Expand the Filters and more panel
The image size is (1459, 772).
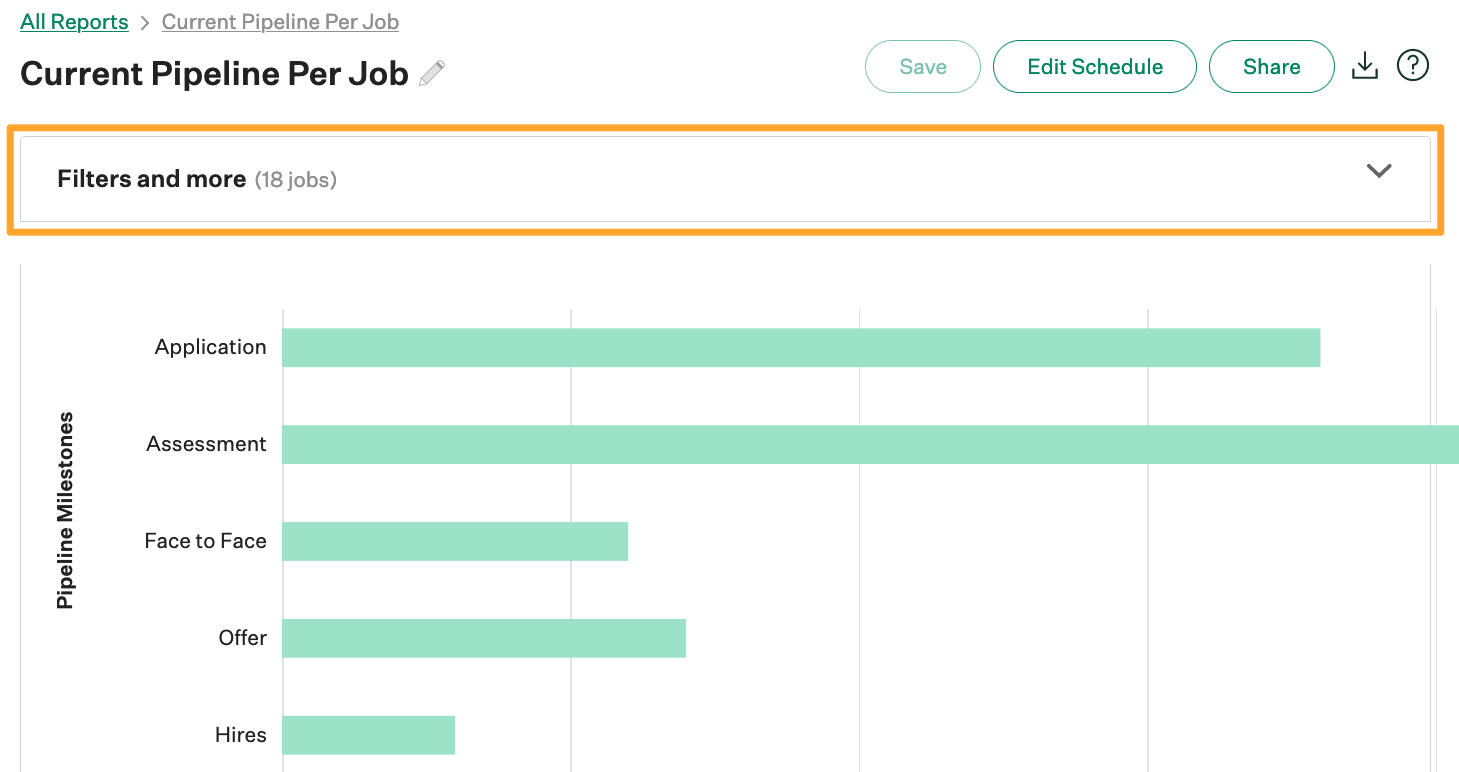click(x=700, y=178)
